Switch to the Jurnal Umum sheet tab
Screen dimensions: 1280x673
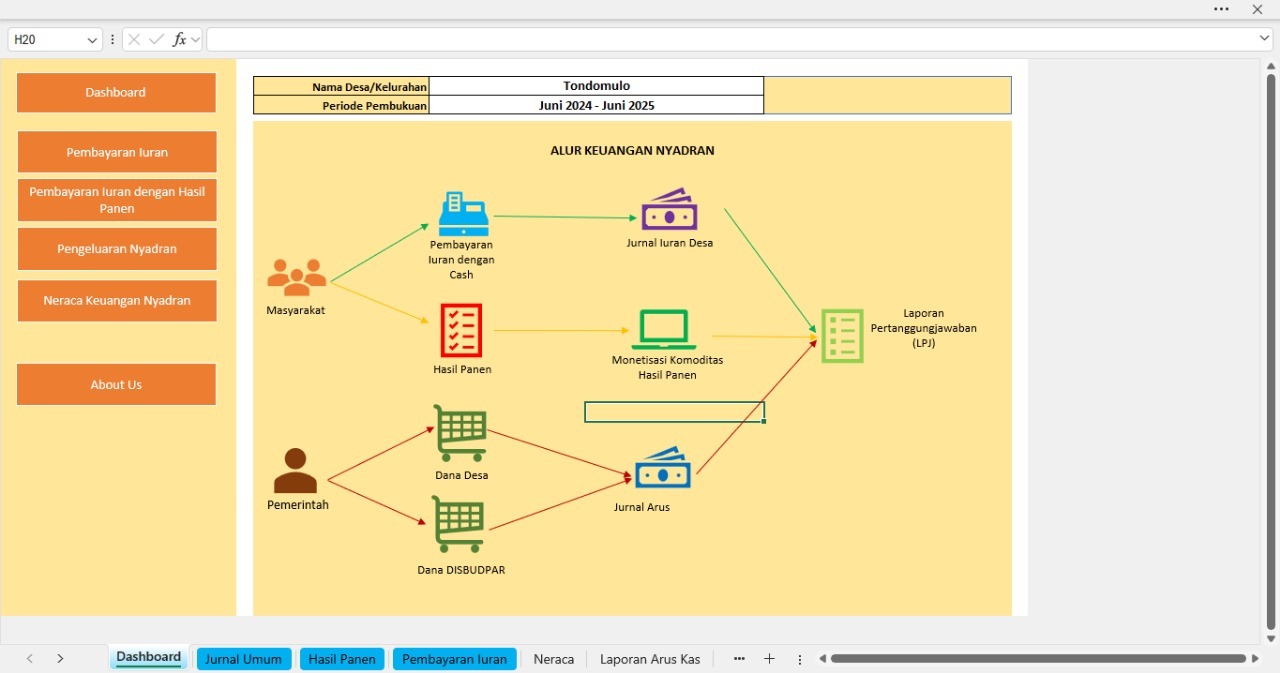243,659
